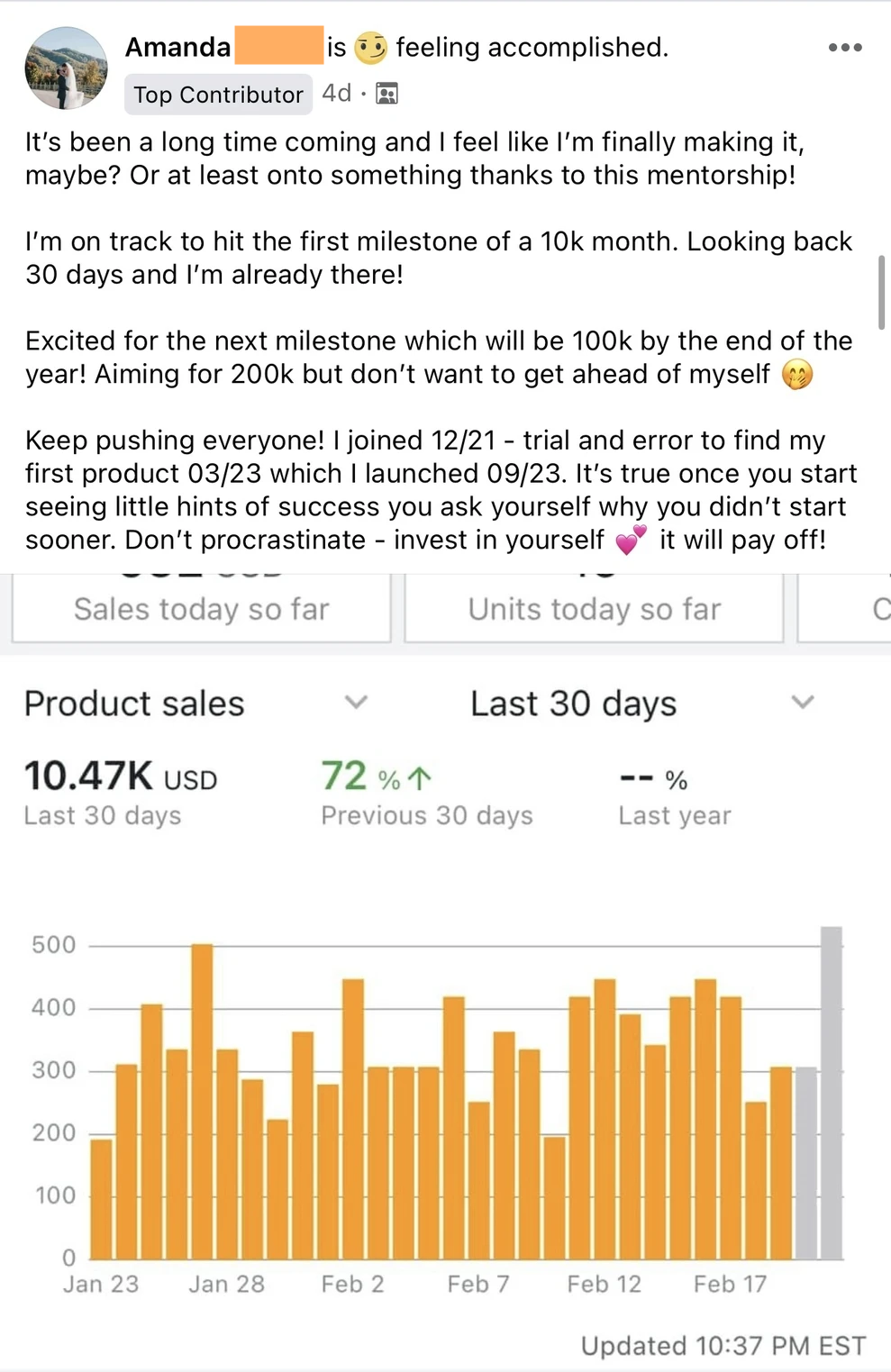Click the hand-over-mouth emoji in the post

(797, 374)
